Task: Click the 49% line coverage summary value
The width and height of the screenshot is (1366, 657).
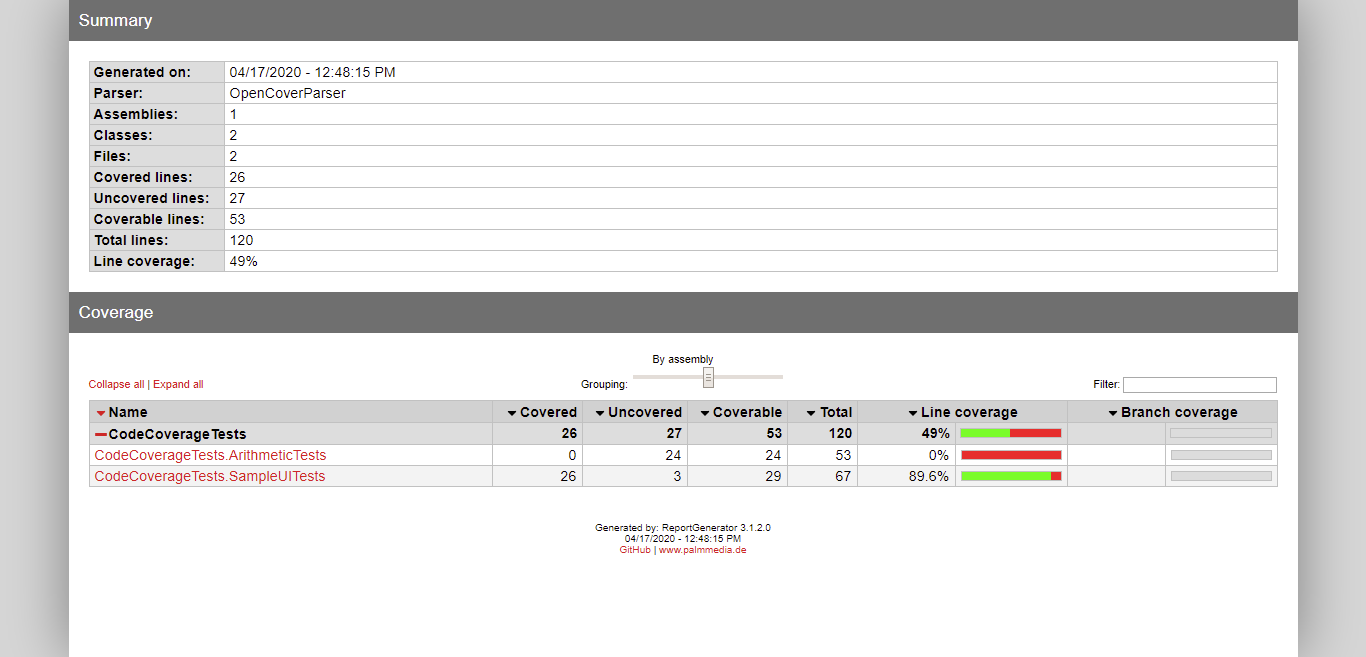Action: [243, 261]
